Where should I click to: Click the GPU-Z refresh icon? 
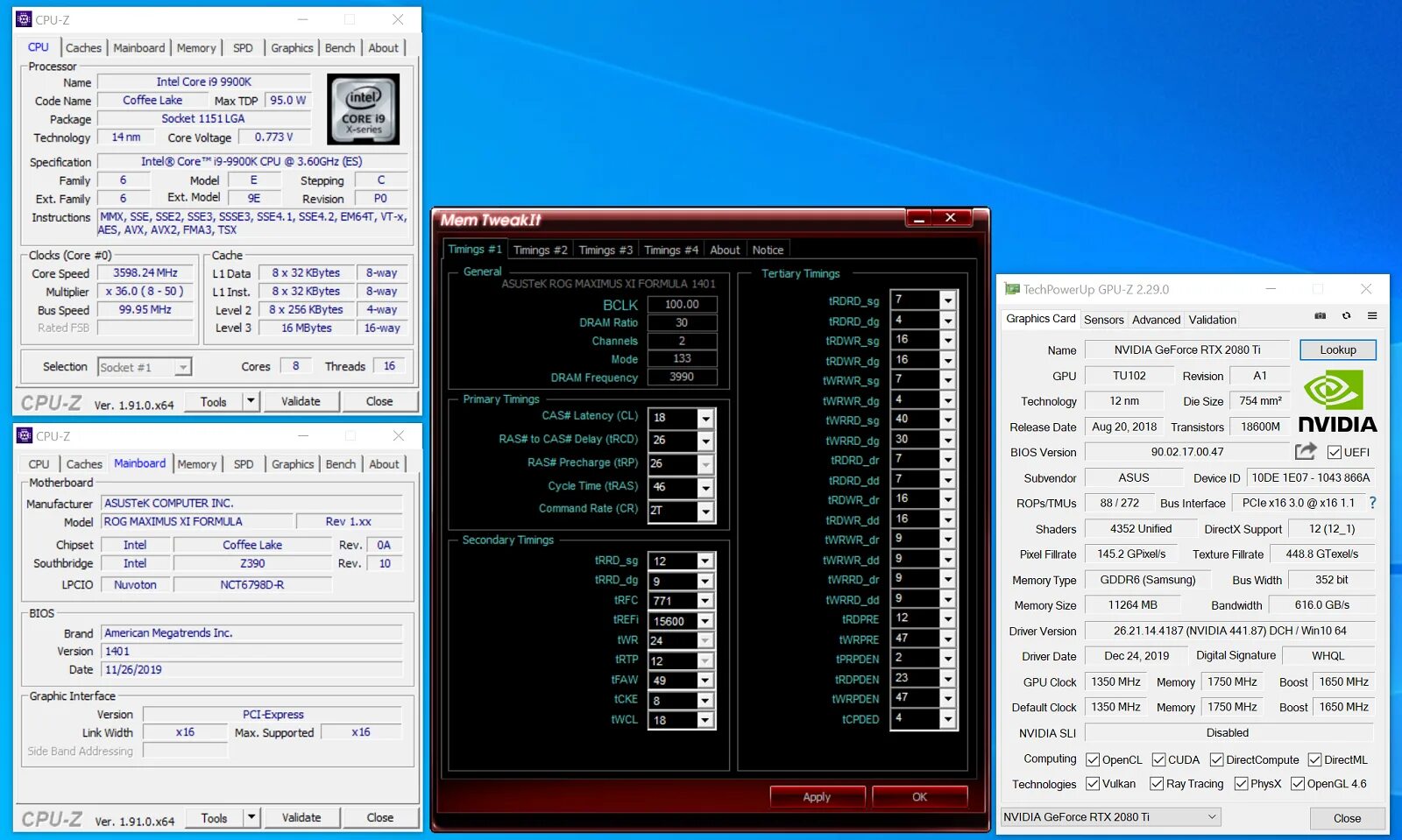point(1347,316)
